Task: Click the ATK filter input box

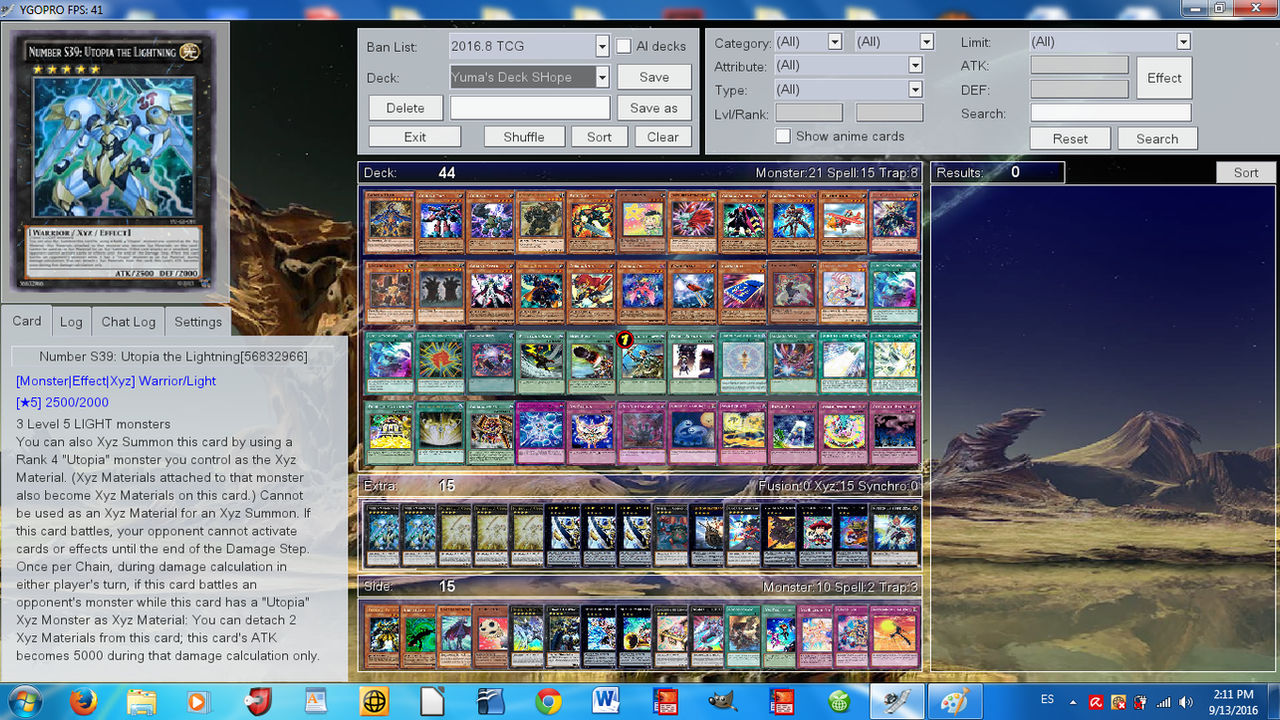Action: coord(1079,65)
